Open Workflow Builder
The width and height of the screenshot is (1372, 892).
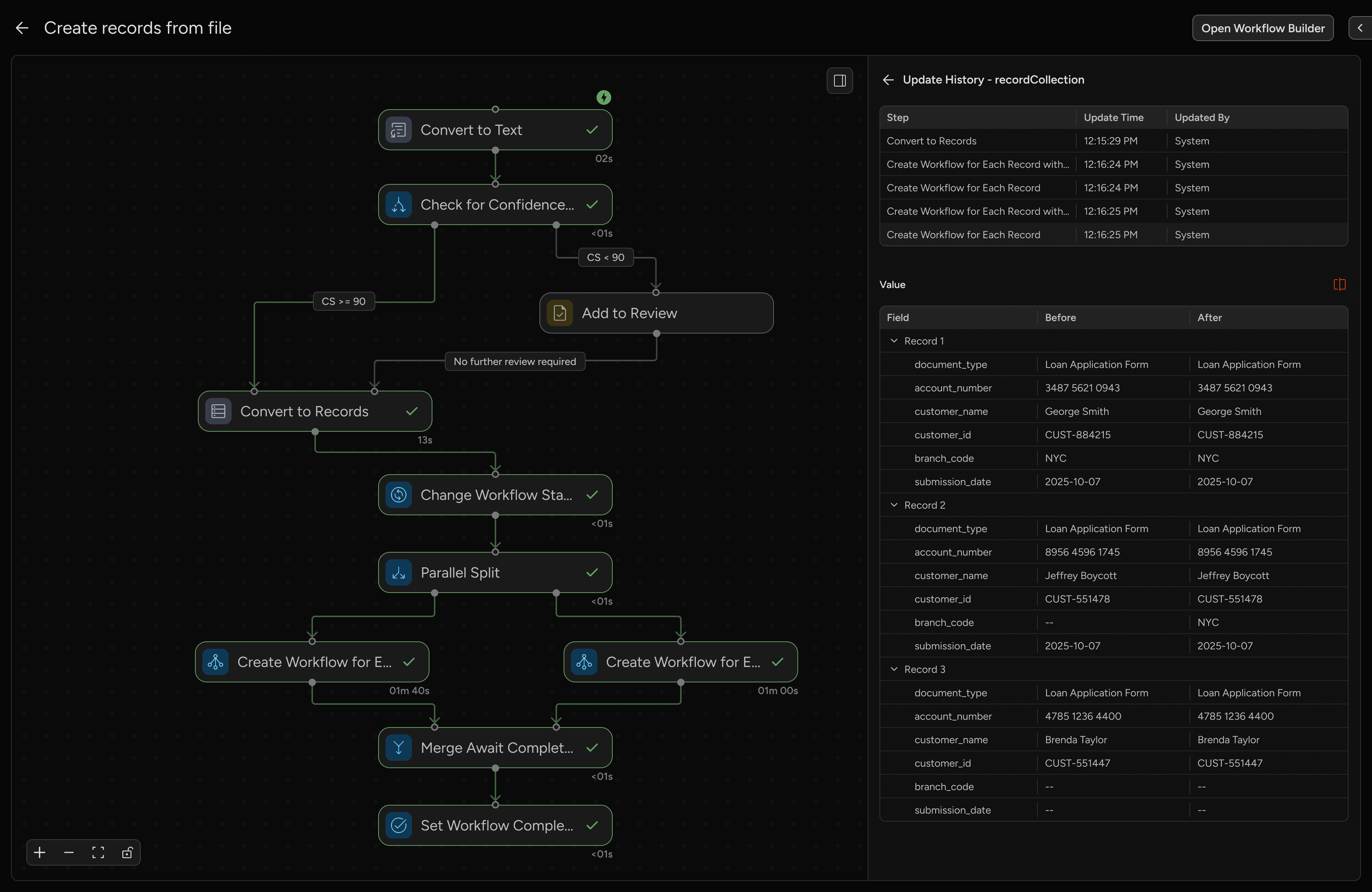click(1262, 28)
